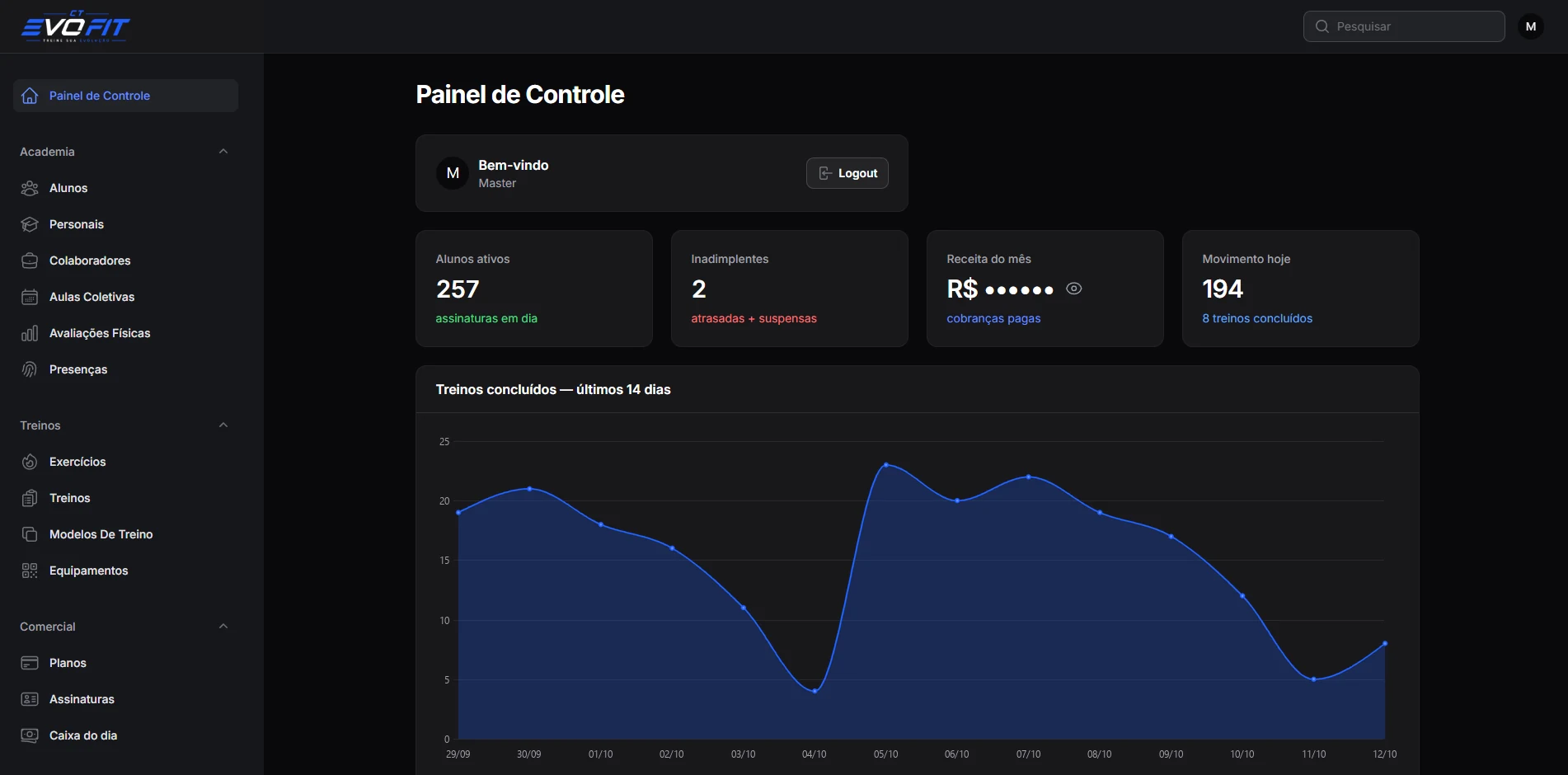Click the Presenças fingerprint icon
The height and width of the screenshot is (775, 1568).
pos(30,369)
